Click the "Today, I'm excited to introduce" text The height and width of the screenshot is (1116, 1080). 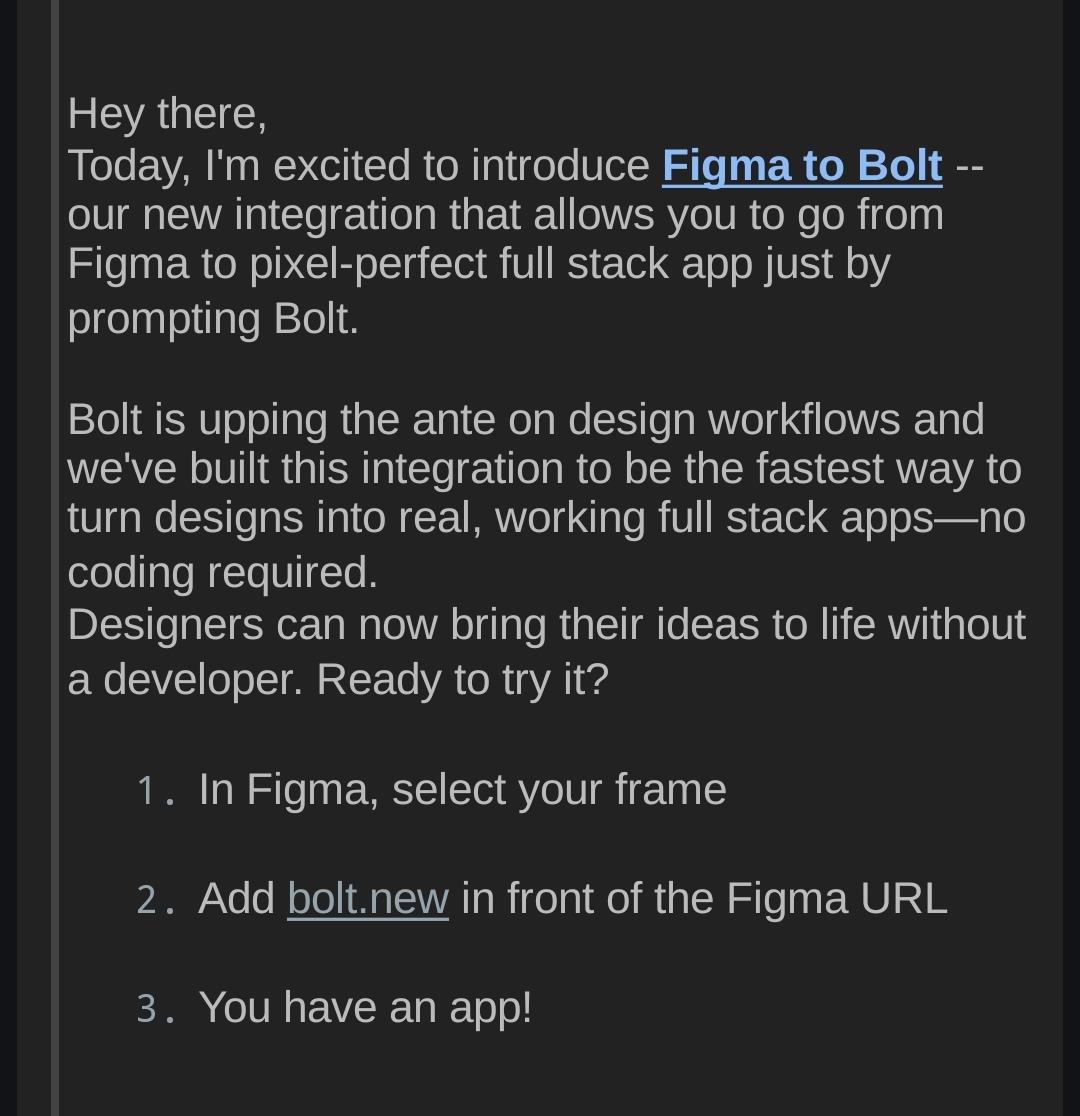point(358,167)
